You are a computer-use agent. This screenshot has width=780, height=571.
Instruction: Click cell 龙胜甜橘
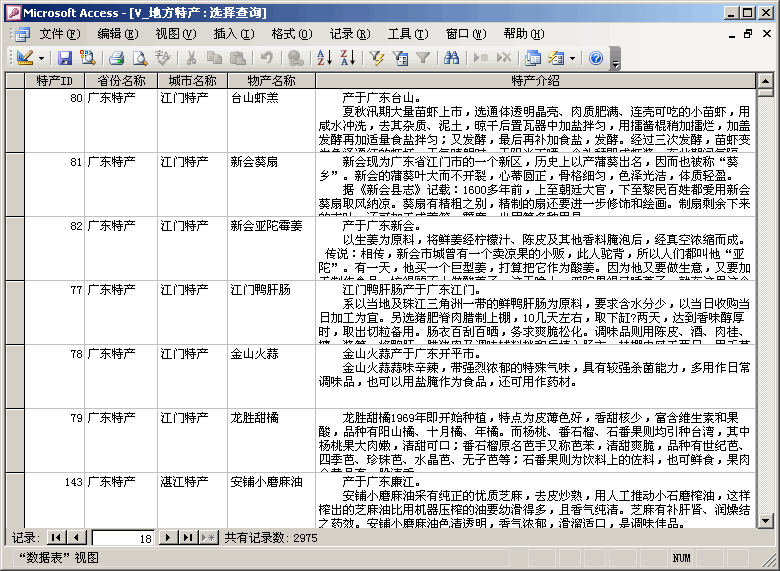click(272, 441)
